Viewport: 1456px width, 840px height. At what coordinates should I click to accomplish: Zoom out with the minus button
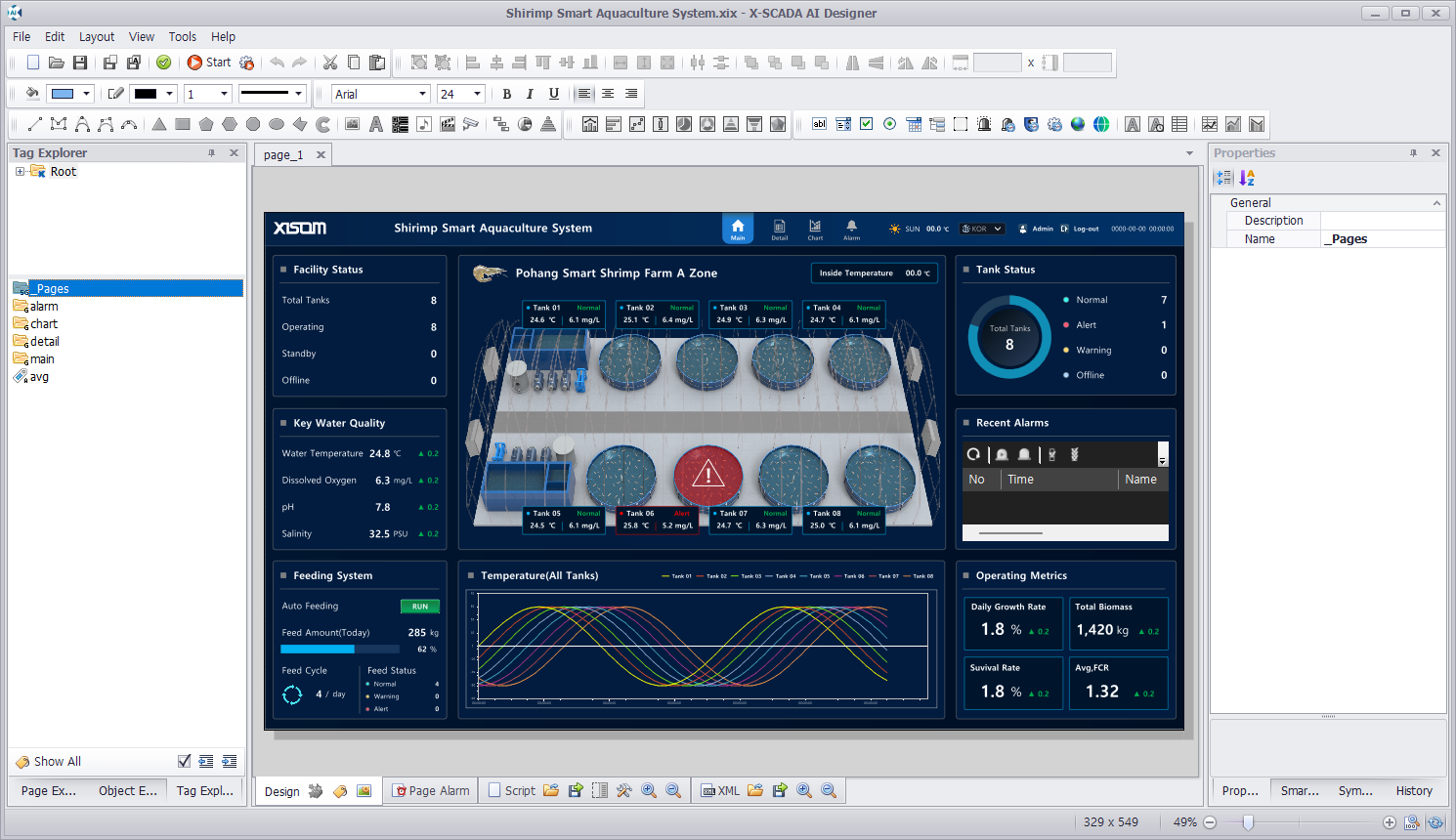click(x=1210, y=822)
